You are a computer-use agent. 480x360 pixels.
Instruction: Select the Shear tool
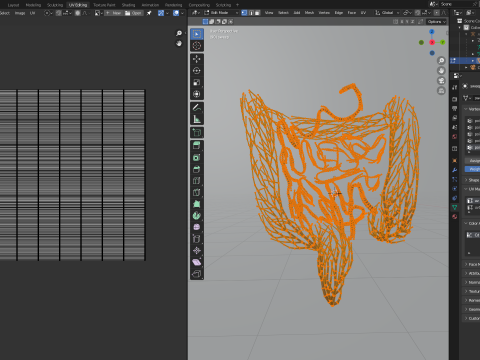click(197, 262)
